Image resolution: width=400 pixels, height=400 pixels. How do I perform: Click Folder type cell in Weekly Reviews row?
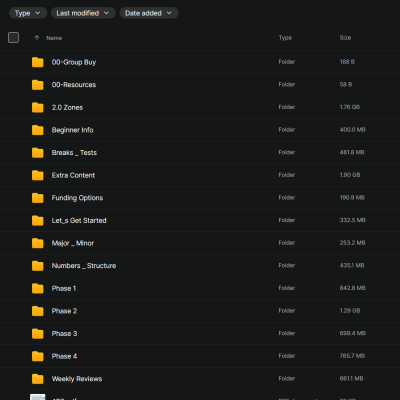click(x=287, y=378)
